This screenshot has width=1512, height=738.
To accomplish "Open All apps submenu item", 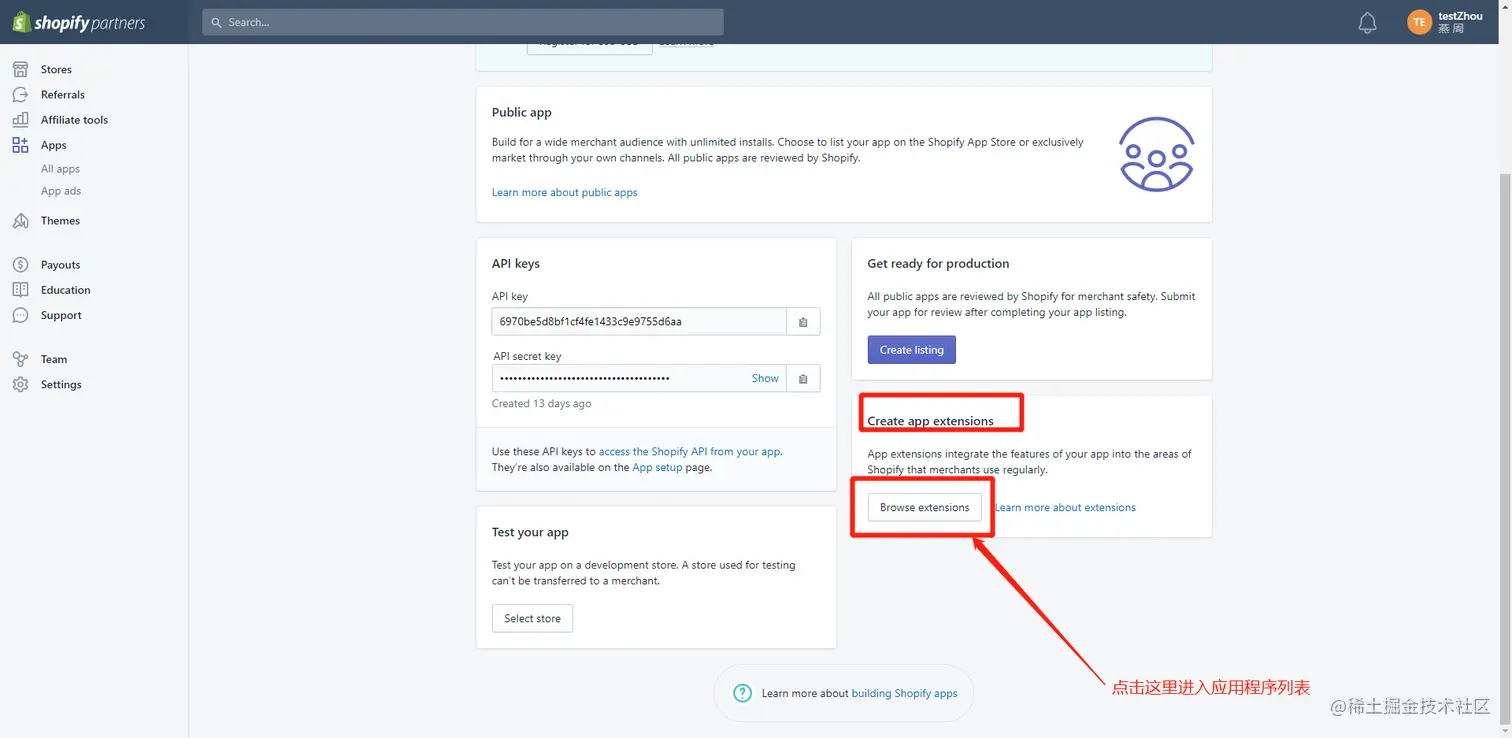I will click(60, 169).
